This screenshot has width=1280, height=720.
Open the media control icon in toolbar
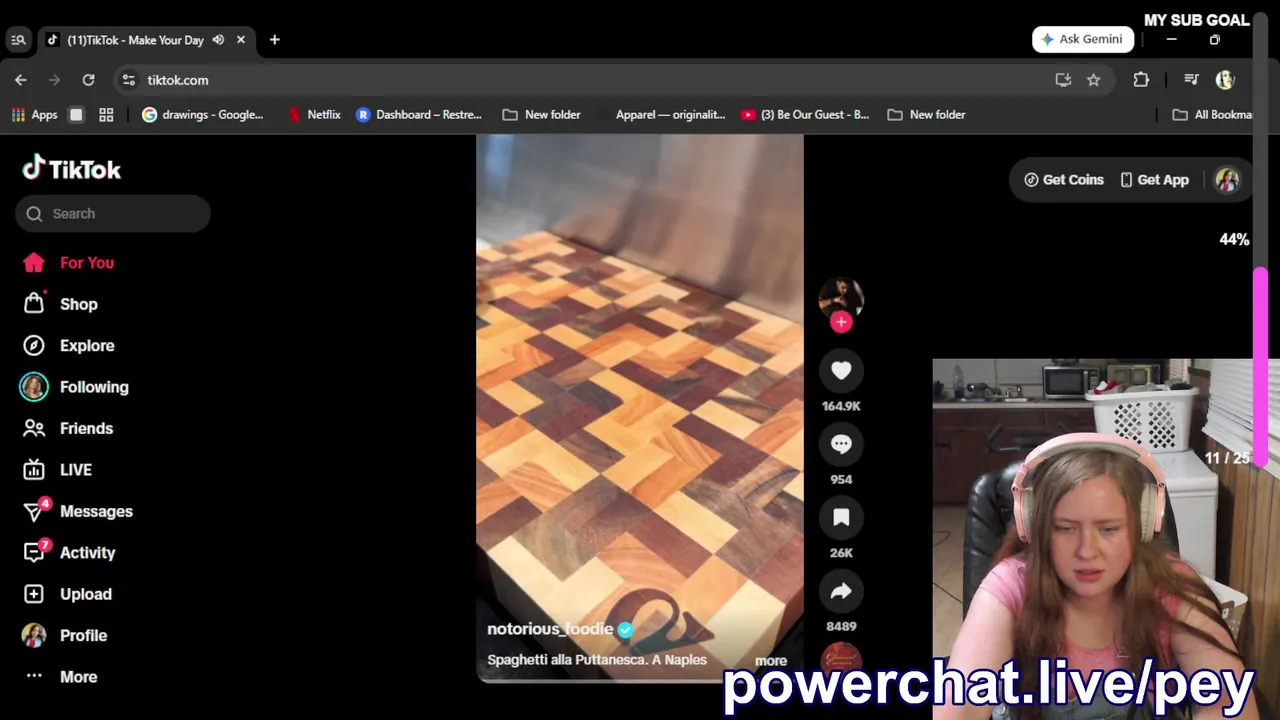[1191, 80]
